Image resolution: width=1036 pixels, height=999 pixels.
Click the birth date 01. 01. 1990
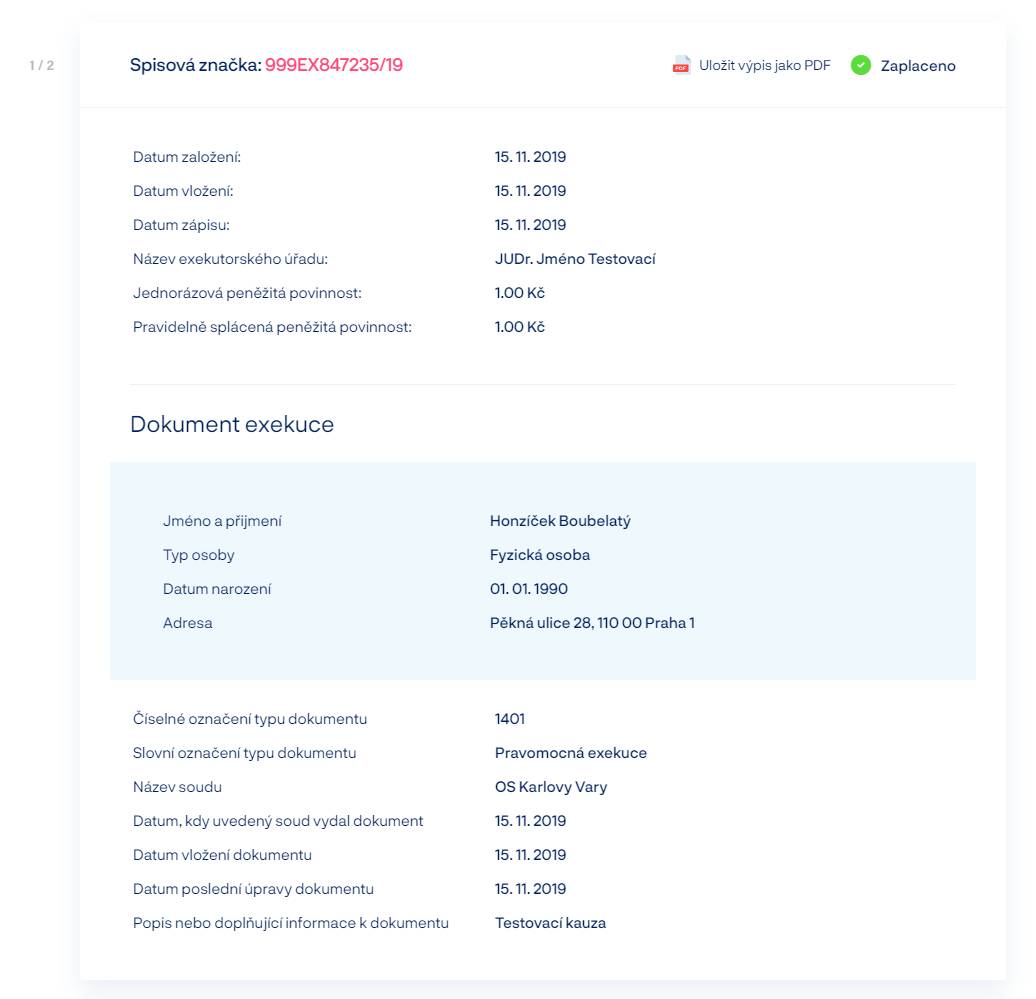point(529,589)
